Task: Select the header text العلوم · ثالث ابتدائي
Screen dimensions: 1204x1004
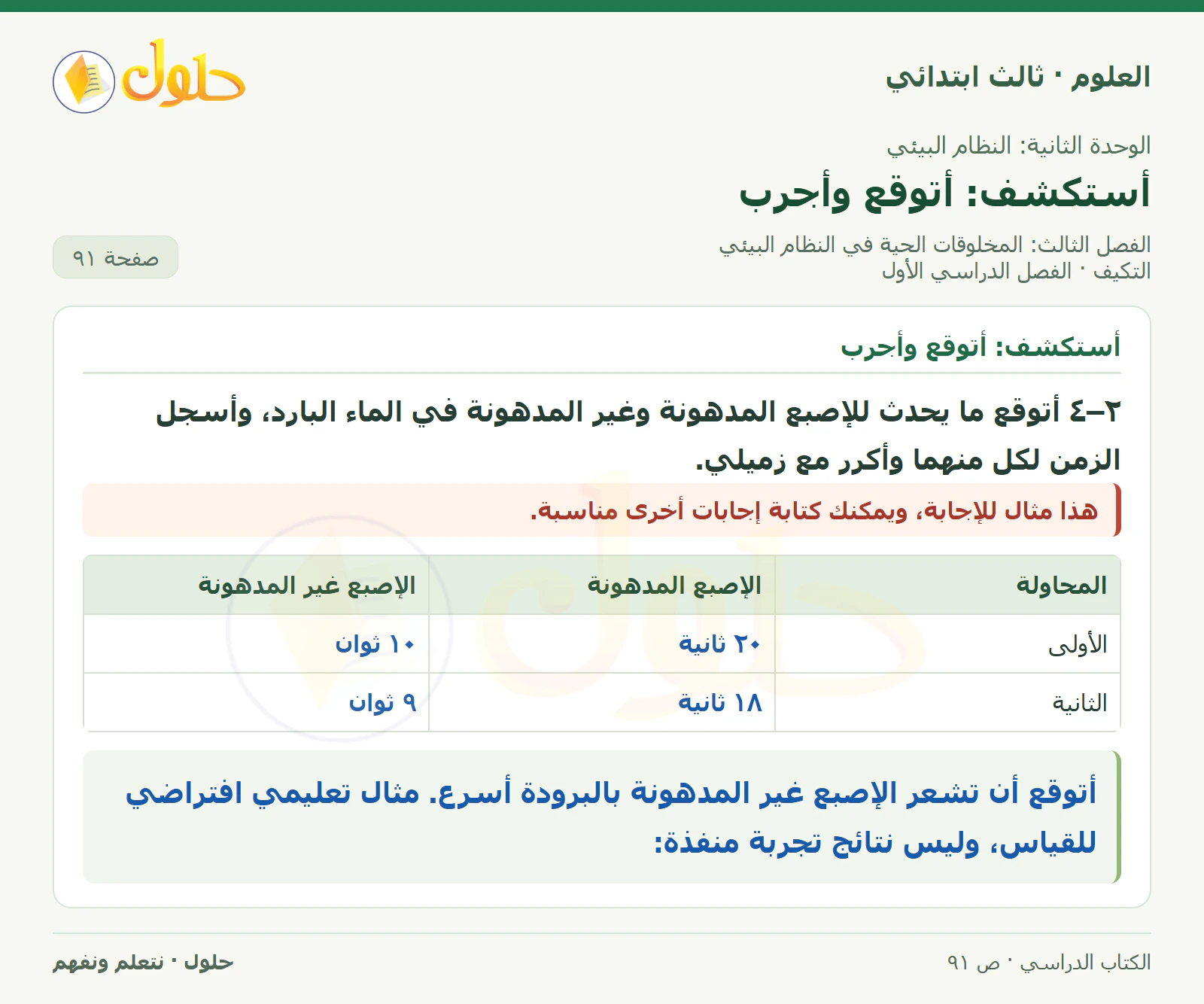Action: (x=1017, y=77)
